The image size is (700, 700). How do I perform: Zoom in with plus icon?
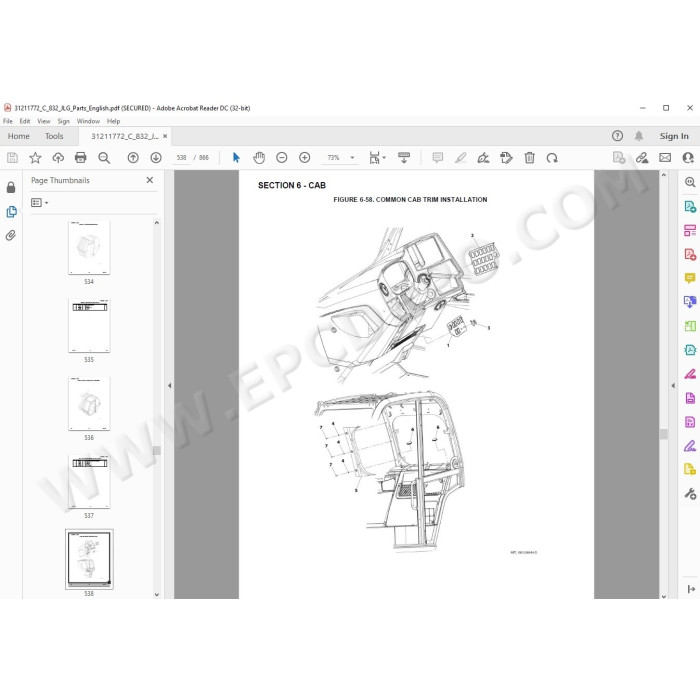coord(304,158)
